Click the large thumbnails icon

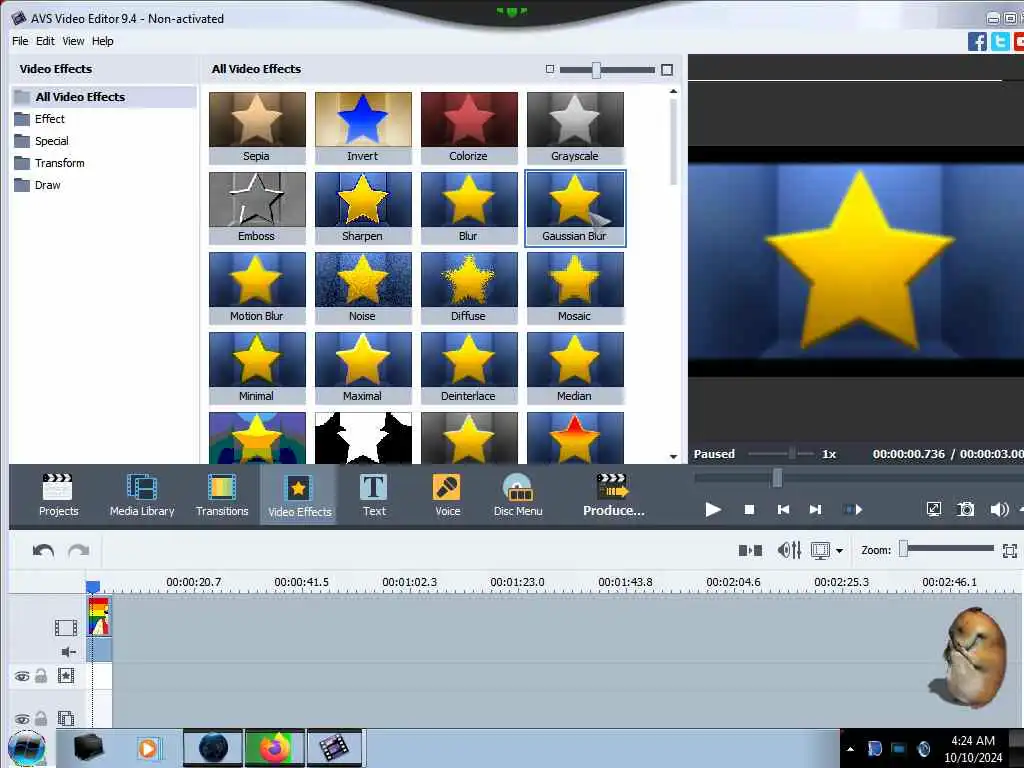click(x=667, y=70)
